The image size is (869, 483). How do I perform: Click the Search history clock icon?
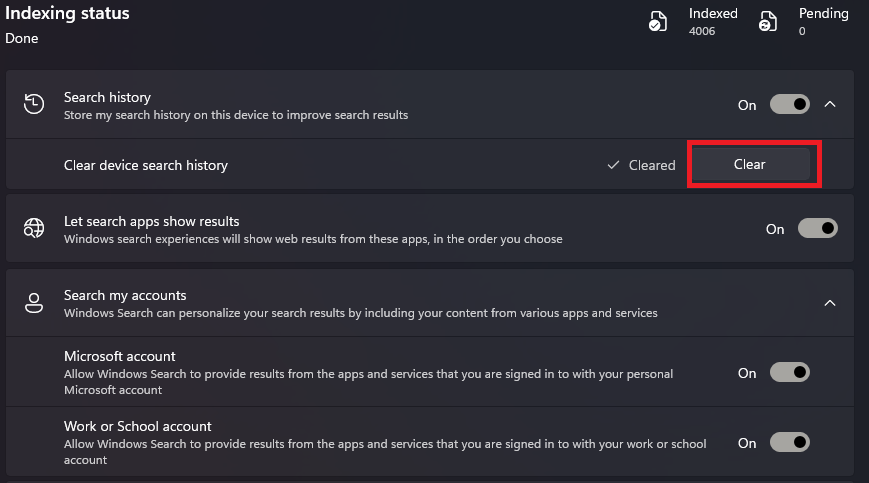(34, 104)
